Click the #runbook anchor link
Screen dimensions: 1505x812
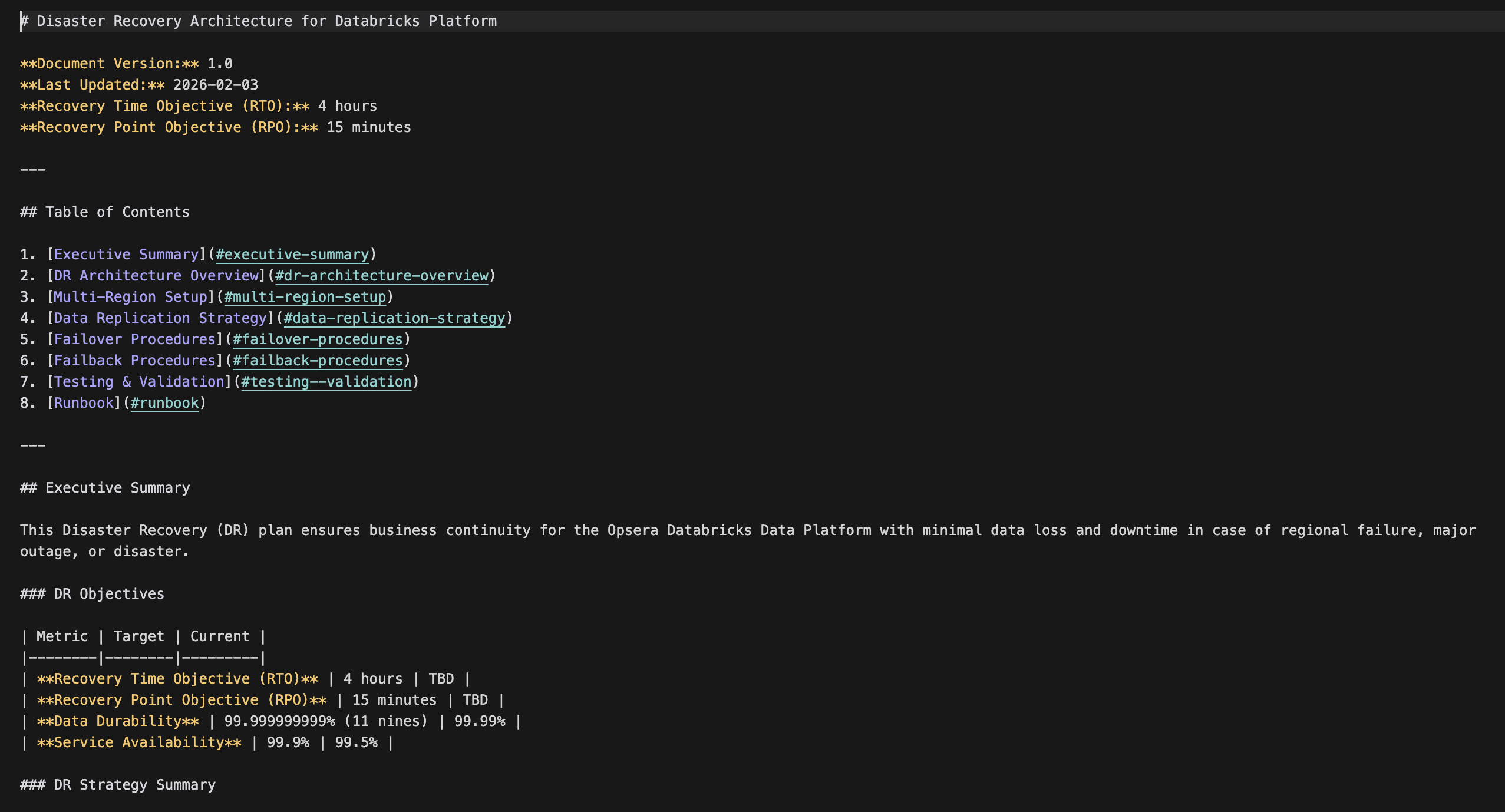click(164, 403)
